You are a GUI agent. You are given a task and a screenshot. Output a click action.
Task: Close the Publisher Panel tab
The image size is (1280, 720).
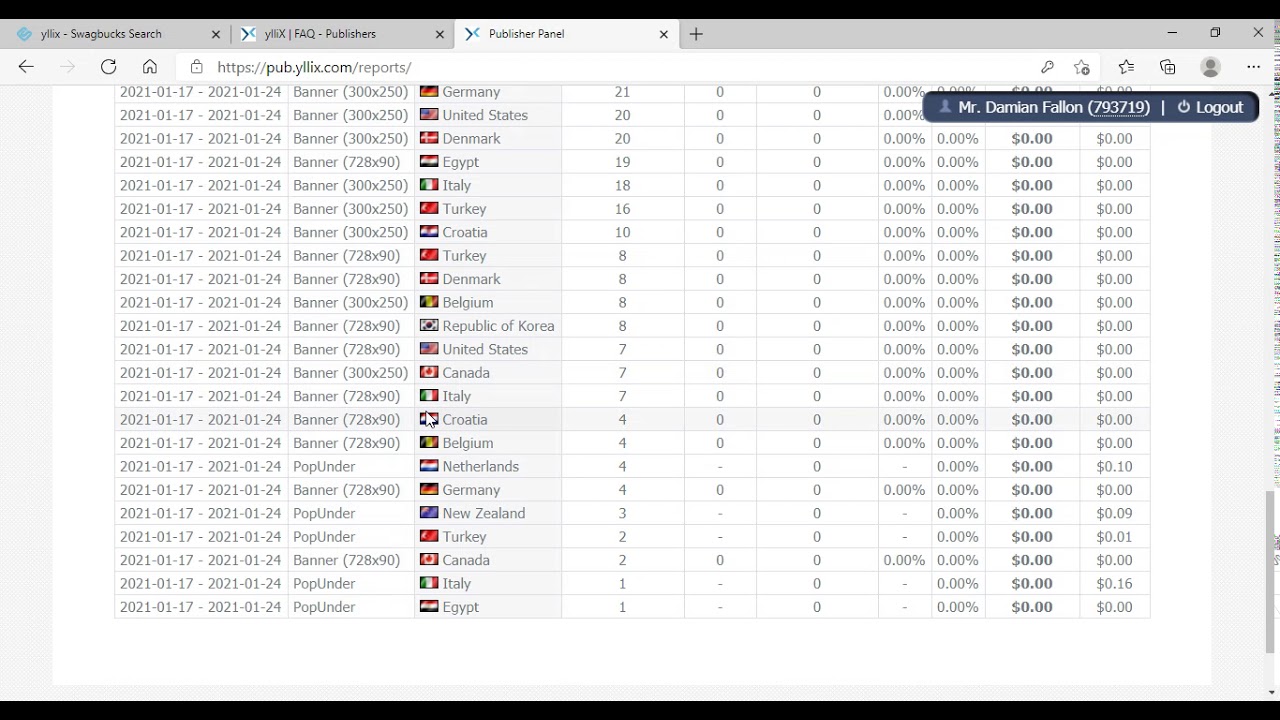[663, 34]
